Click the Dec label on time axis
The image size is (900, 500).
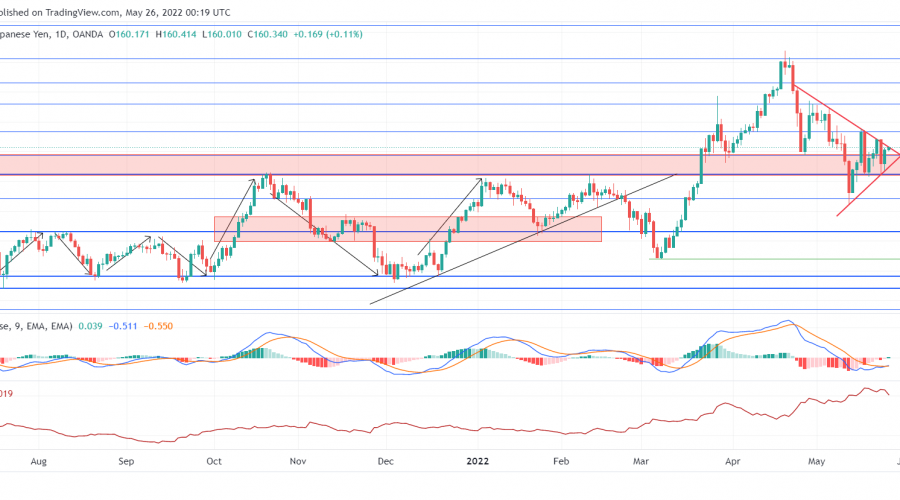click(386, 462)
